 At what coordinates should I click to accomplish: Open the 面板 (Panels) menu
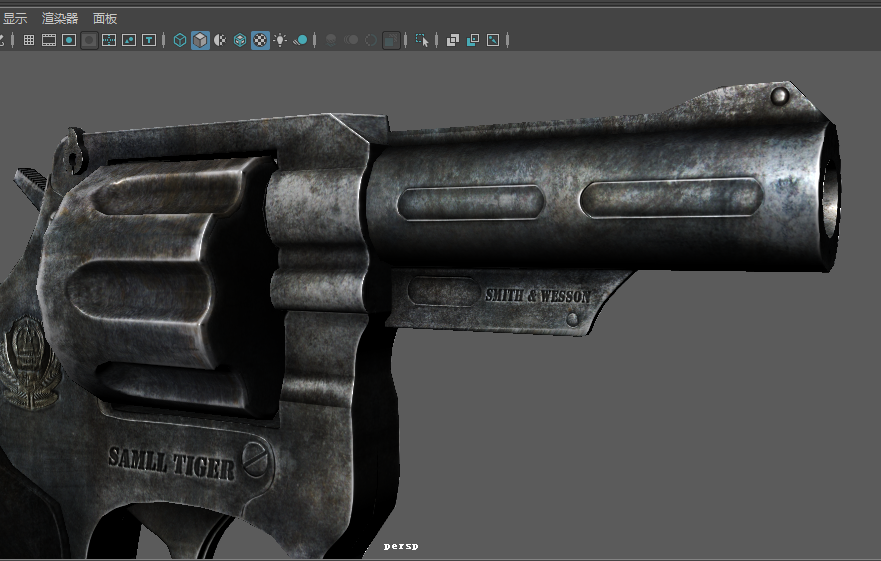(105, 19)
